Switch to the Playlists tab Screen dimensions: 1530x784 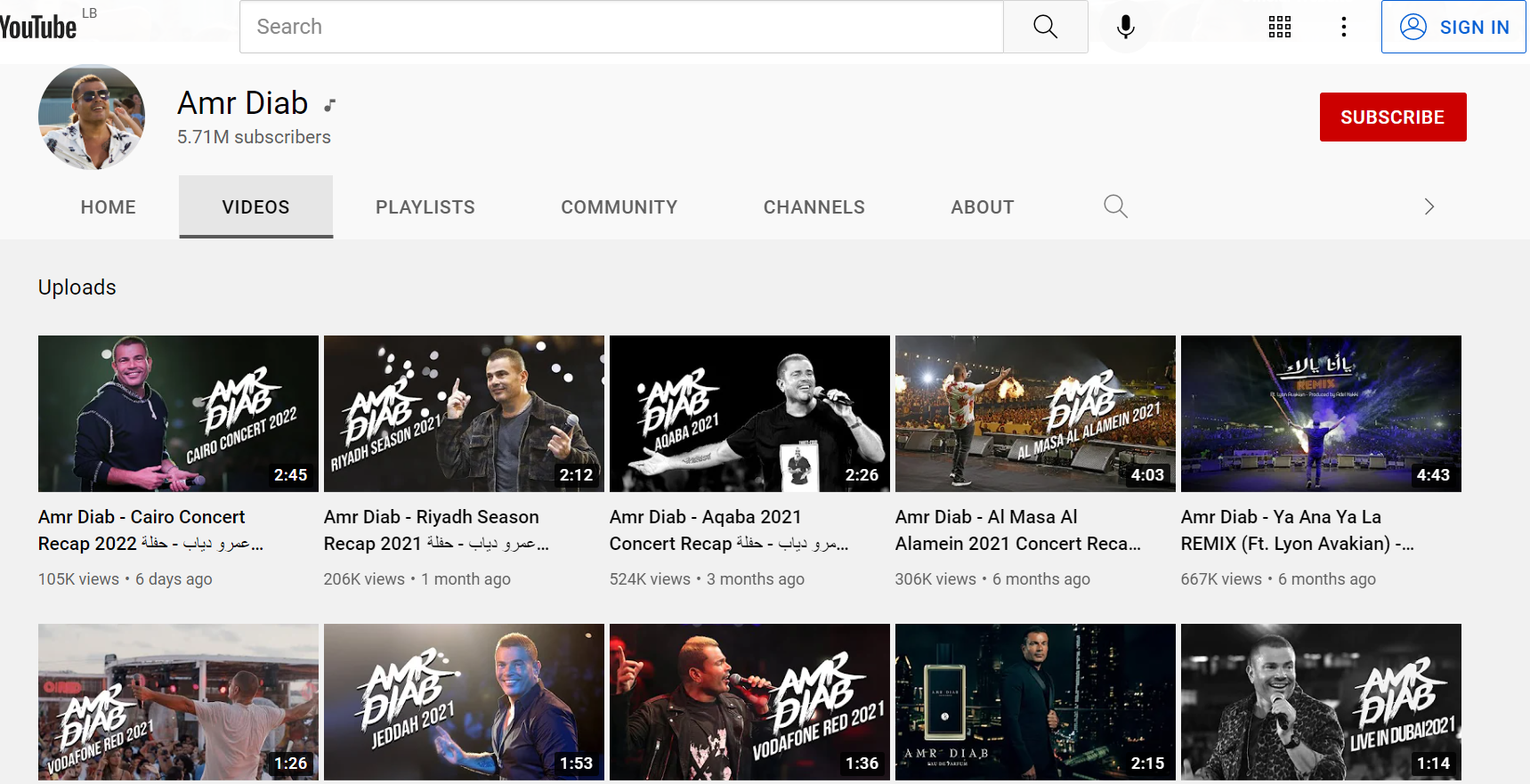[x=425, y=206]
